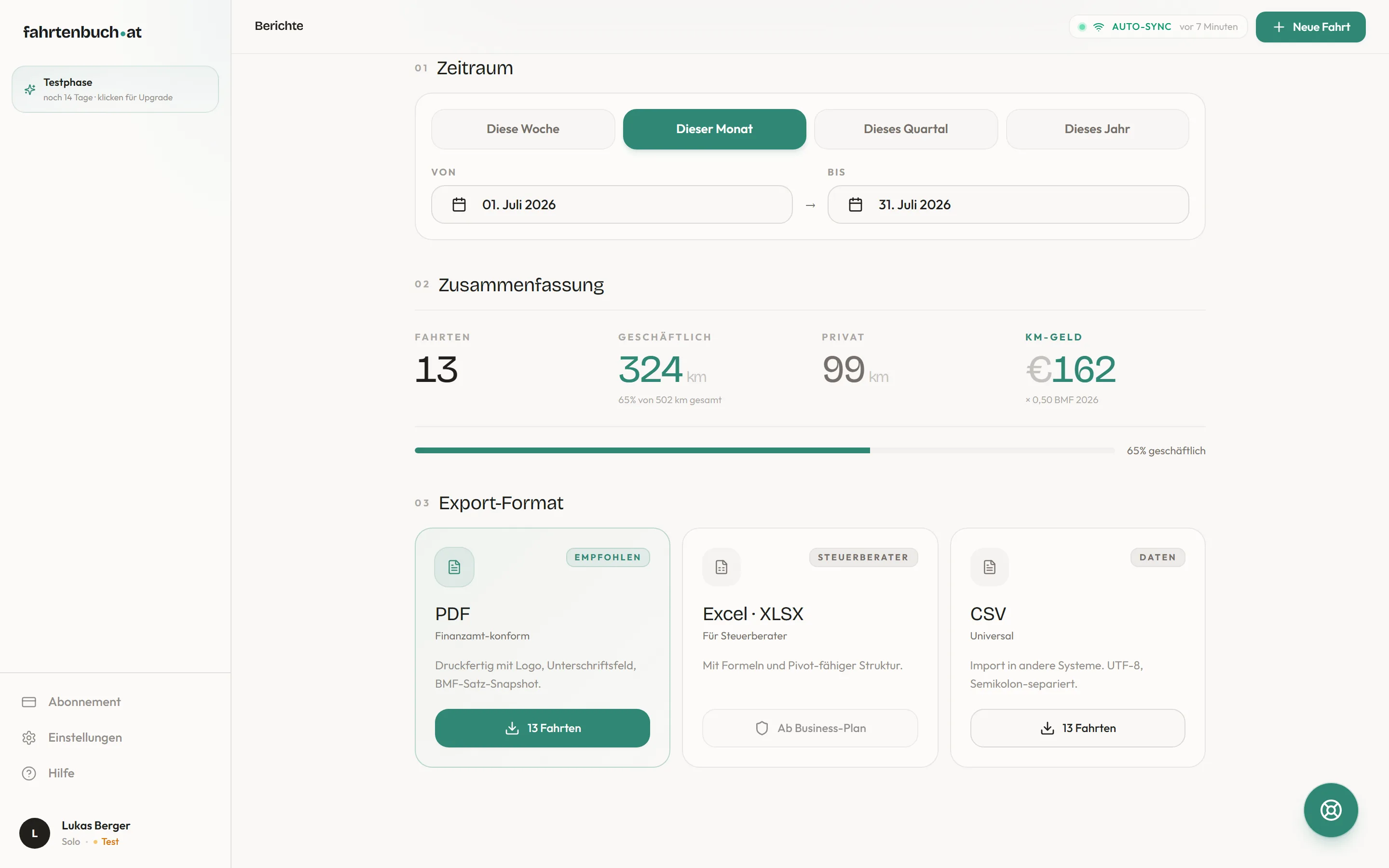
Task: Click the 'Finanzamt-konform' subtitle
Action: (x=482, y=636)
